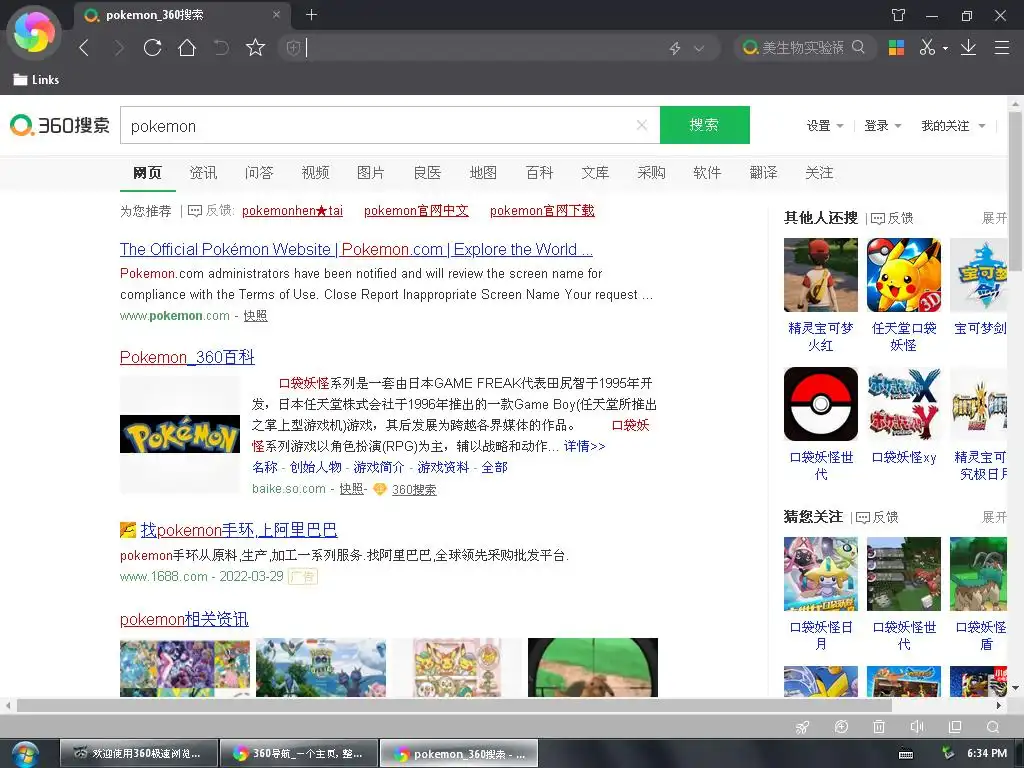
Task: Open the Links bookmarks folder
Action: pos(37,80)
